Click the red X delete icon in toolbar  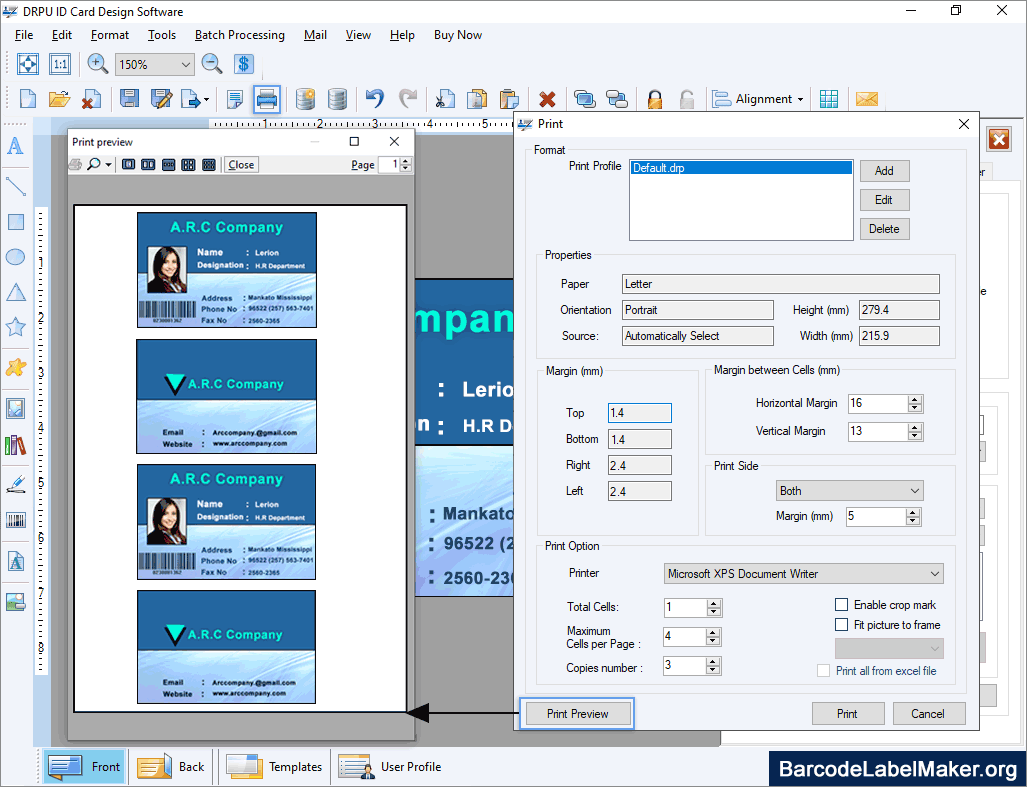click(548, 100)
